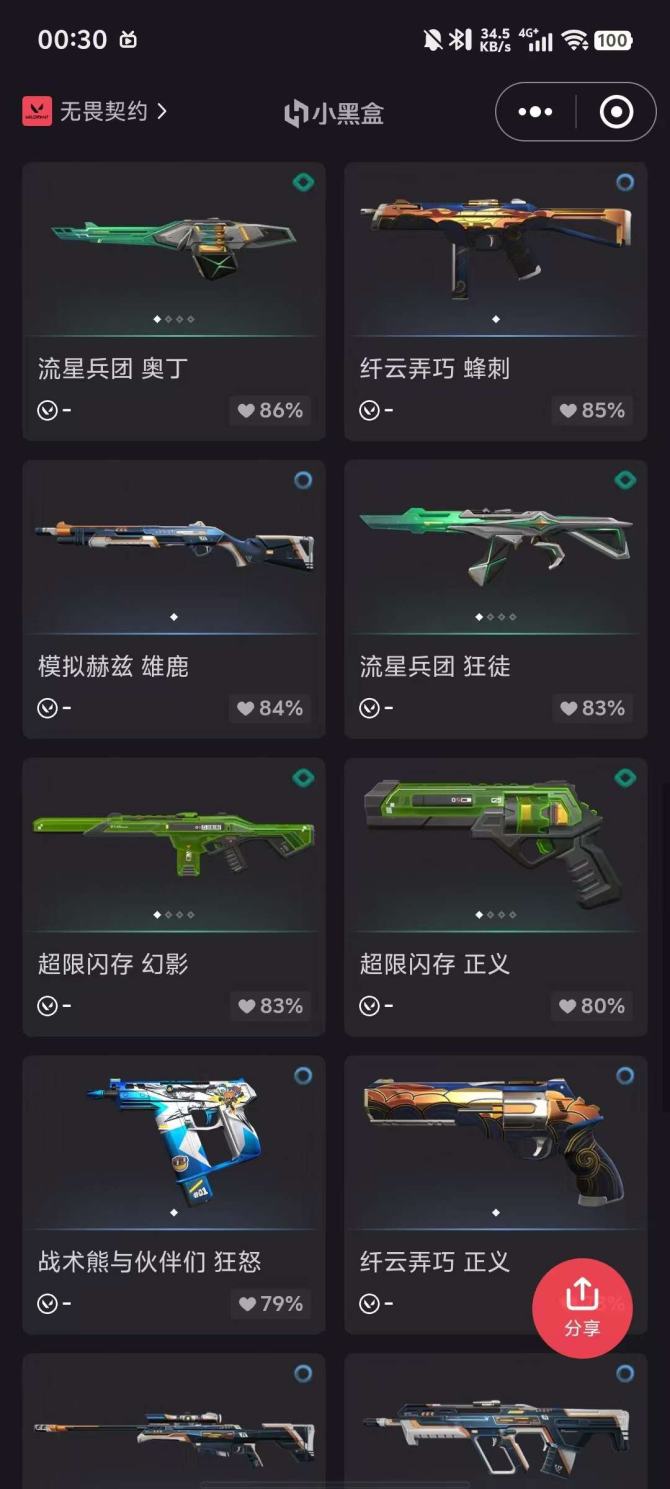This screenshot has height=1489, width=670.
Task: Open the 无畏契约 chevron link
Action: [112, 111]
